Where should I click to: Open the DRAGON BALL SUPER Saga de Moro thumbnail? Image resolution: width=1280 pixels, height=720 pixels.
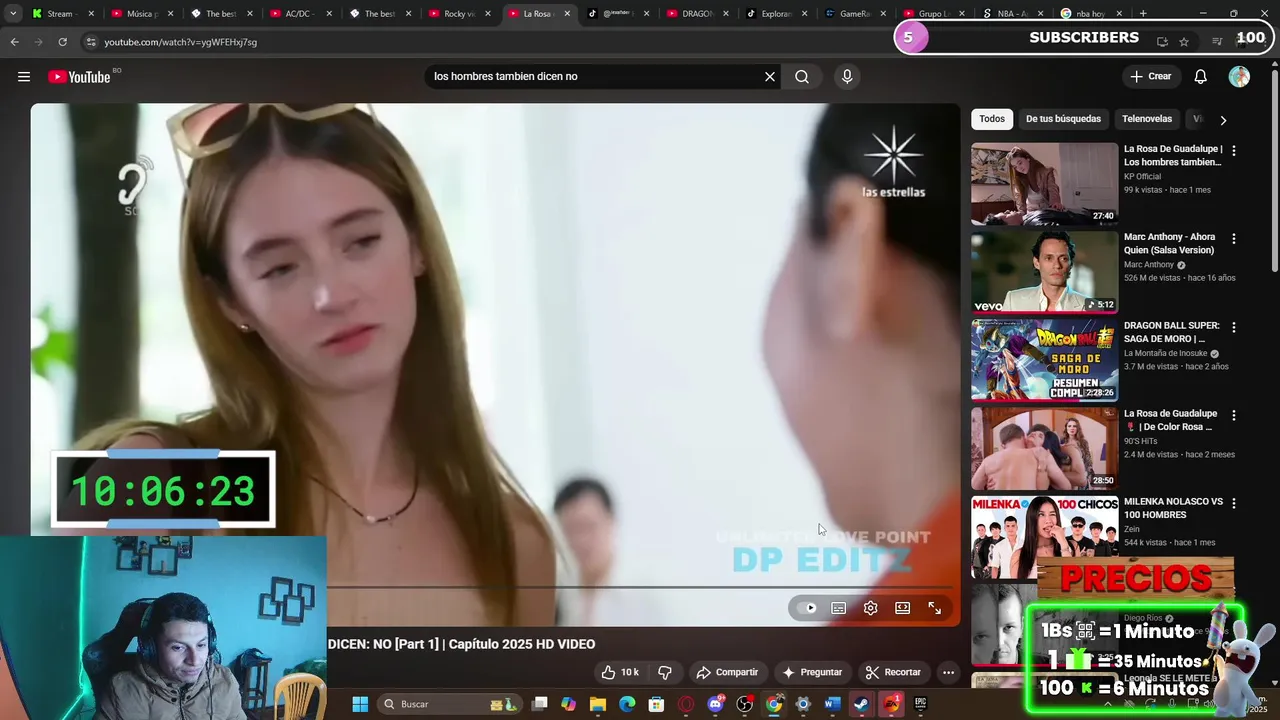[1044, 360]
